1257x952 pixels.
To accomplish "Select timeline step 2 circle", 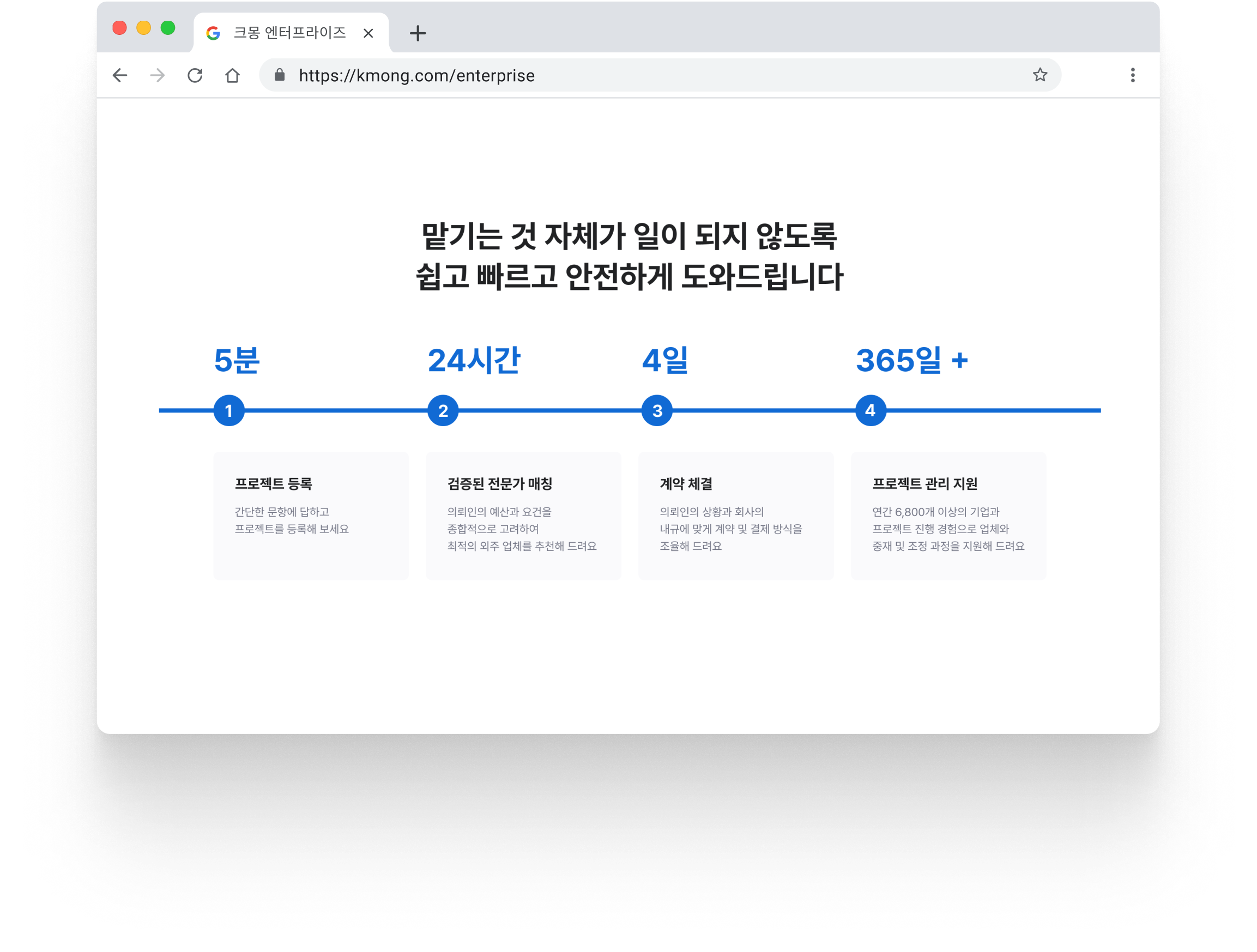I will [x=442, y=410].
